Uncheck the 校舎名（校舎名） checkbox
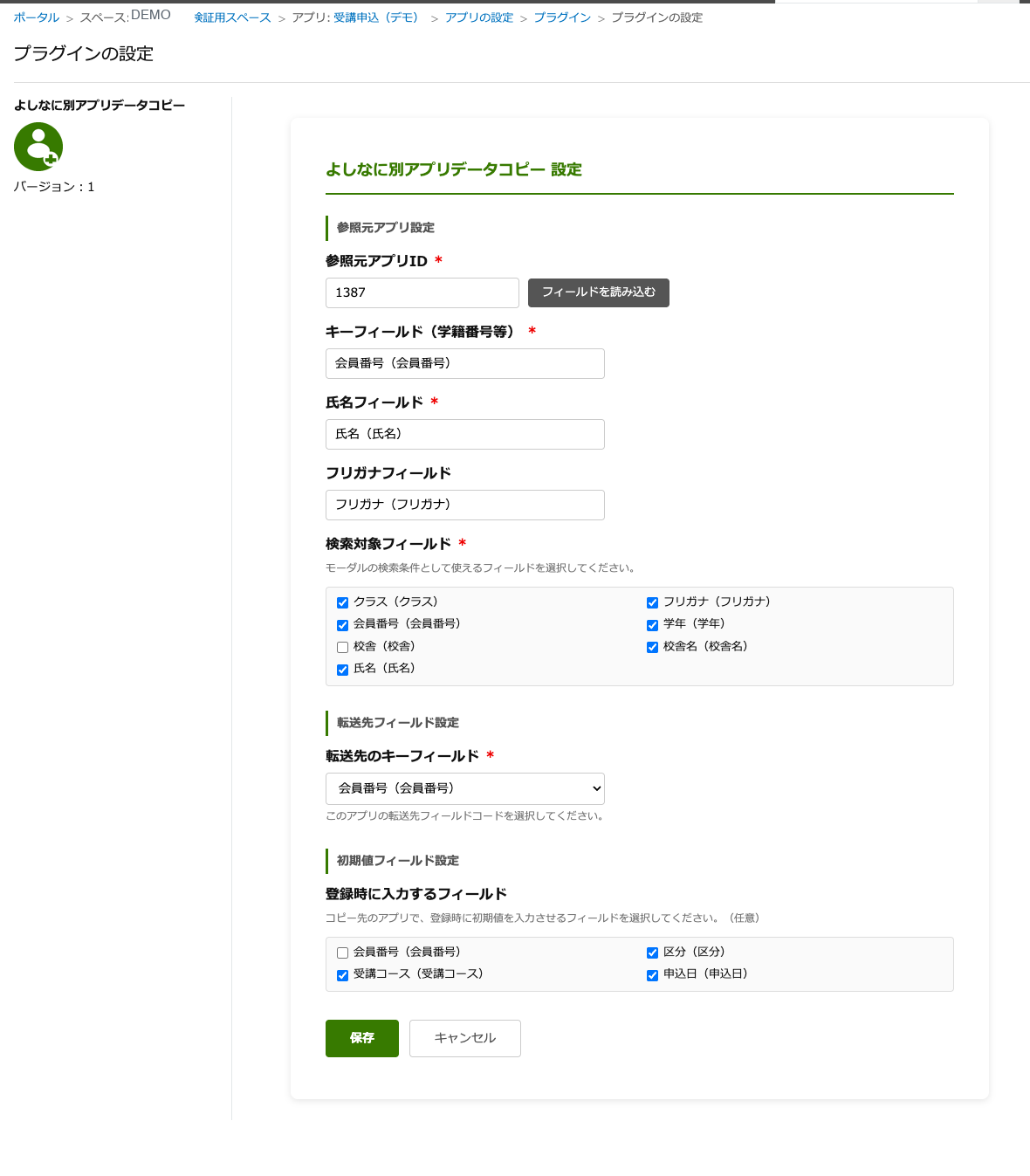 click(652, 647)
